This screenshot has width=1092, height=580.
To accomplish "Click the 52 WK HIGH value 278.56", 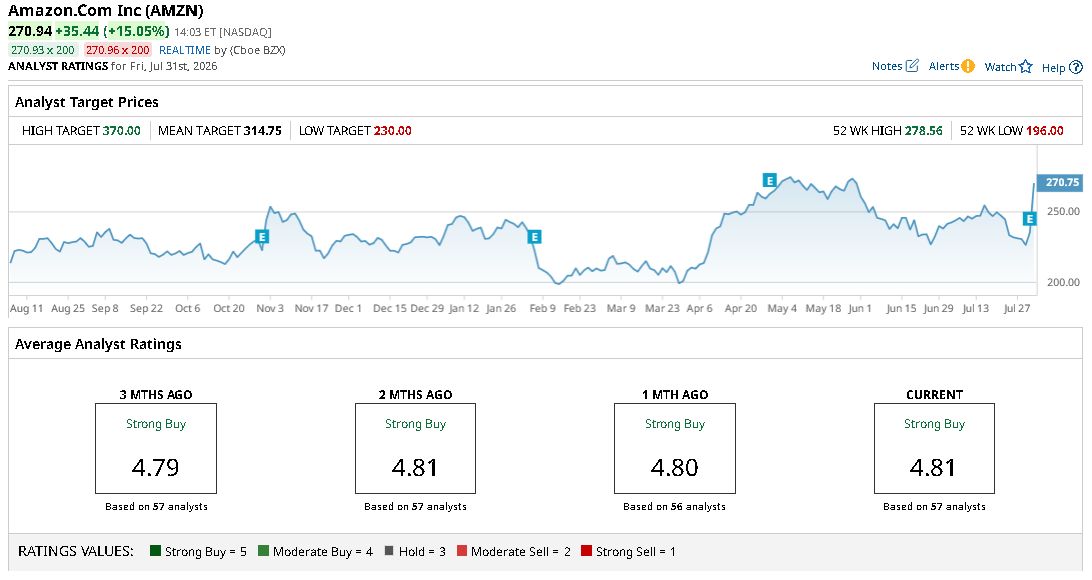I will [923, 131].
